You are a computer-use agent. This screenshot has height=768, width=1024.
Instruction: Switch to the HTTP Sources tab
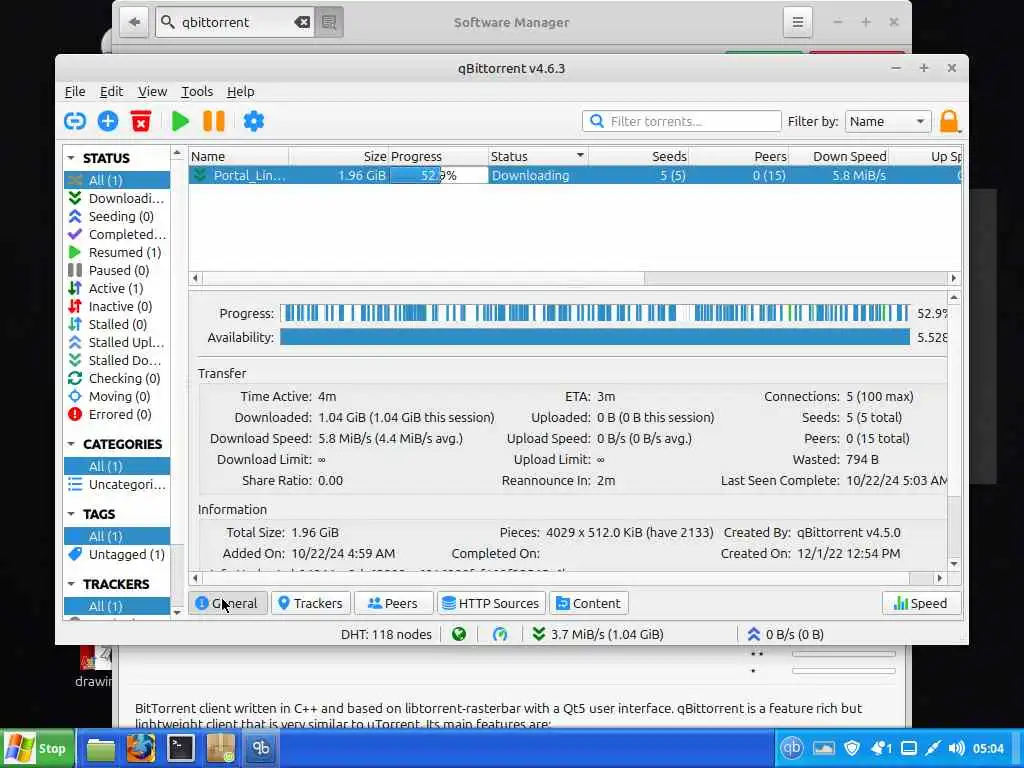tap(490, 603)
